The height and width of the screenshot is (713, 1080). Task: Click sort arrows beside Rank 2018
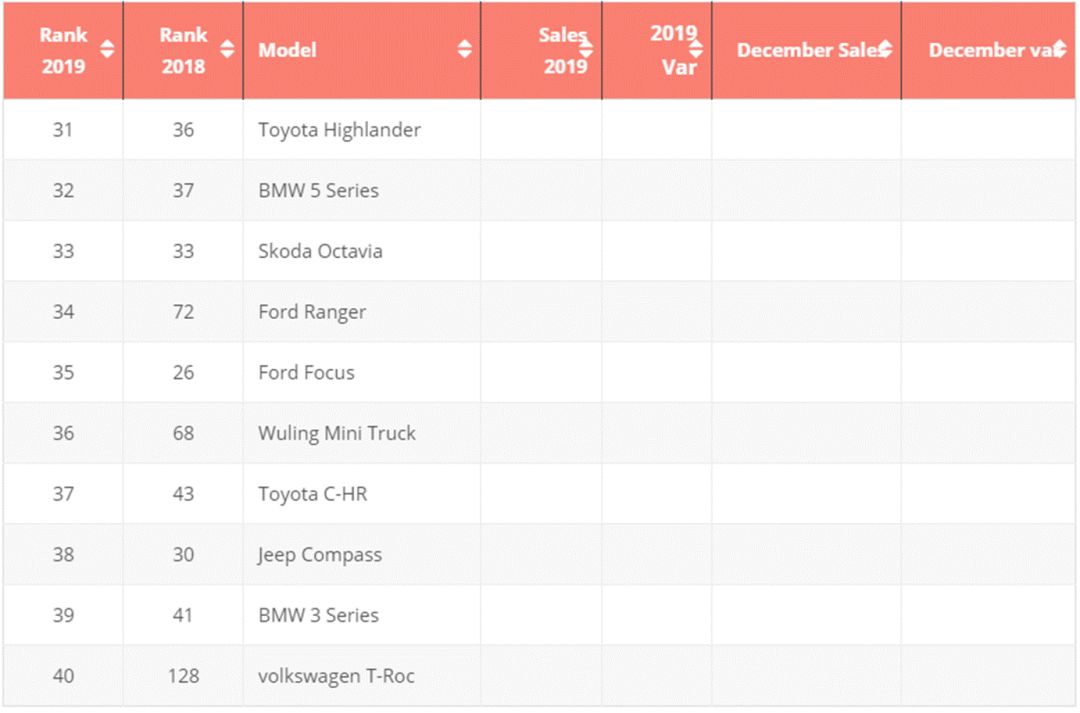pyautogui.click(x=227, y=49)
